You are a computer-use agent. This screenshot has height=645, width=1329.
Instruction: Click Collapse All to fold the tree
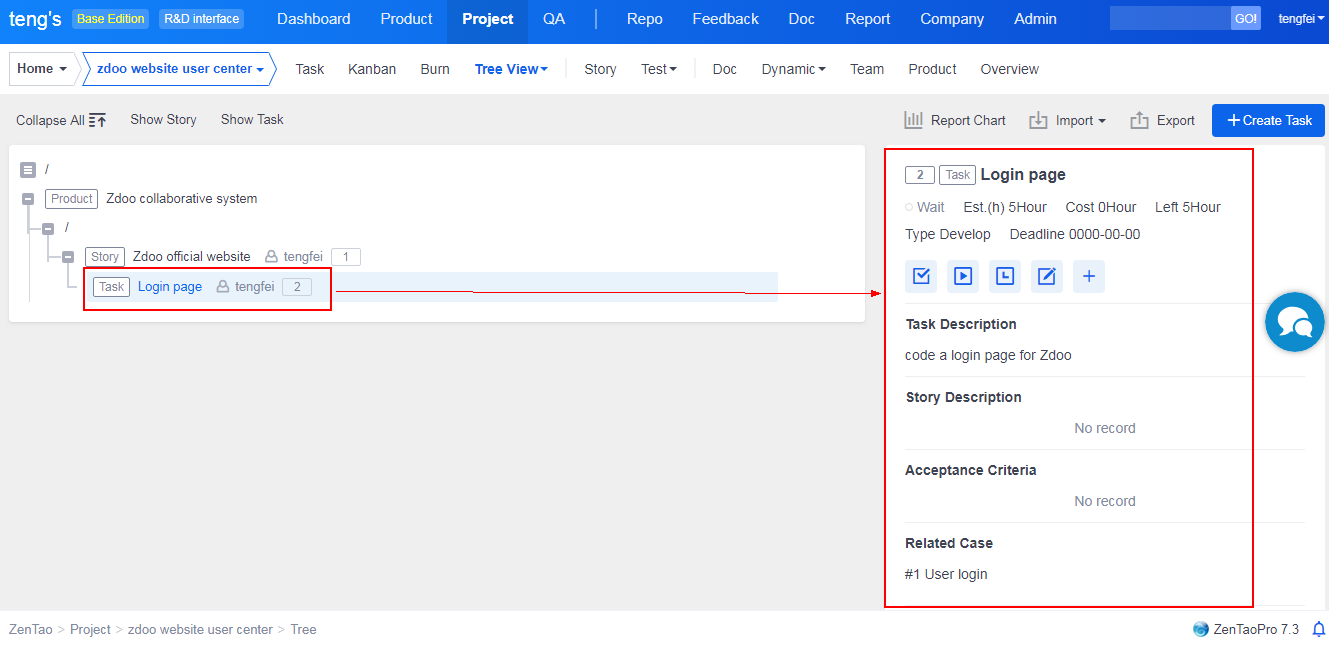[x=61, y=120]
